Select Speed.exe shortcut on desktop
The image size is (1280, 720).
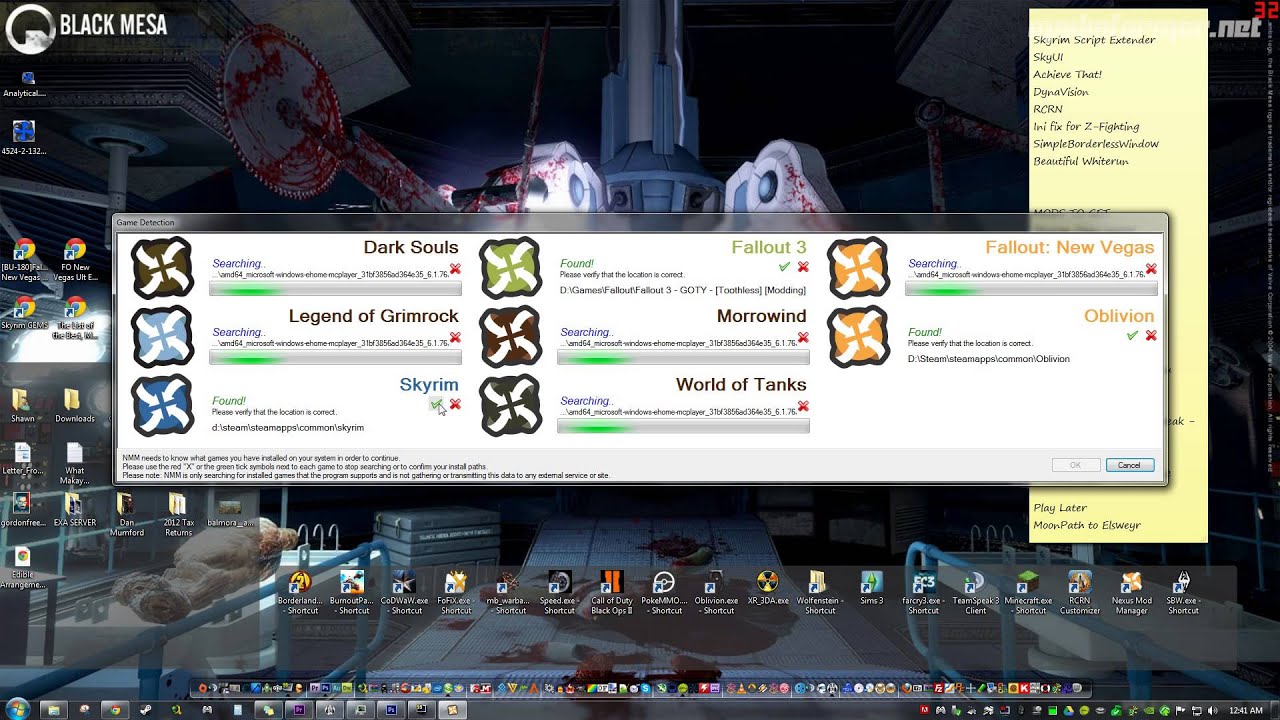pos(559,593)
